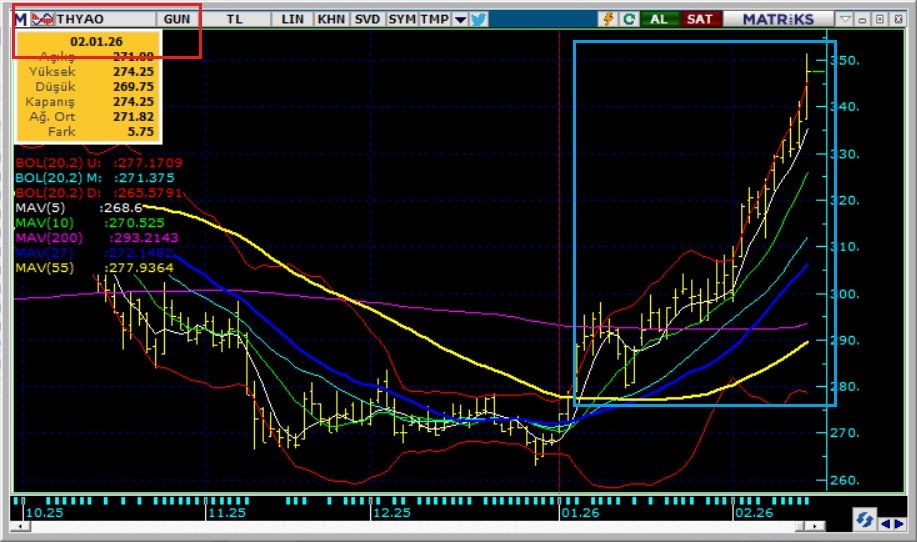Click the blue sync icon at bottom right
Viewport: 917px width, 542px height.
863,518
